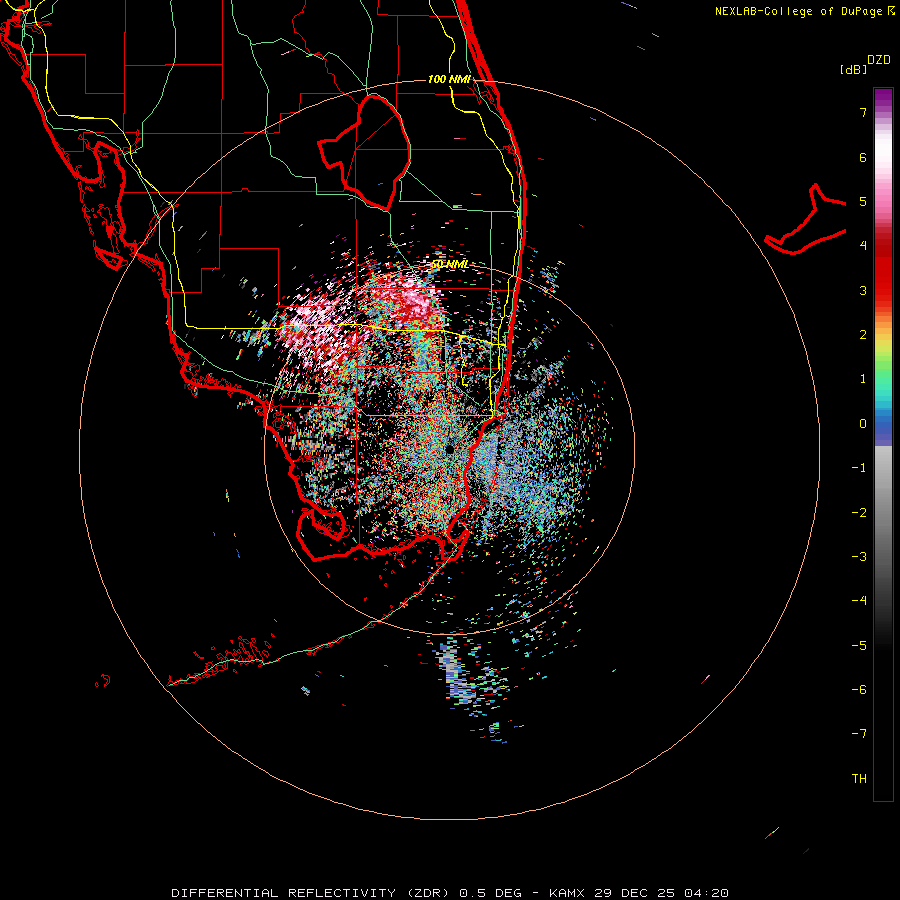Viewport: 900px width, 900px height.
Task: Click the black radar site dot at center
Action: (x=449, y=449)
